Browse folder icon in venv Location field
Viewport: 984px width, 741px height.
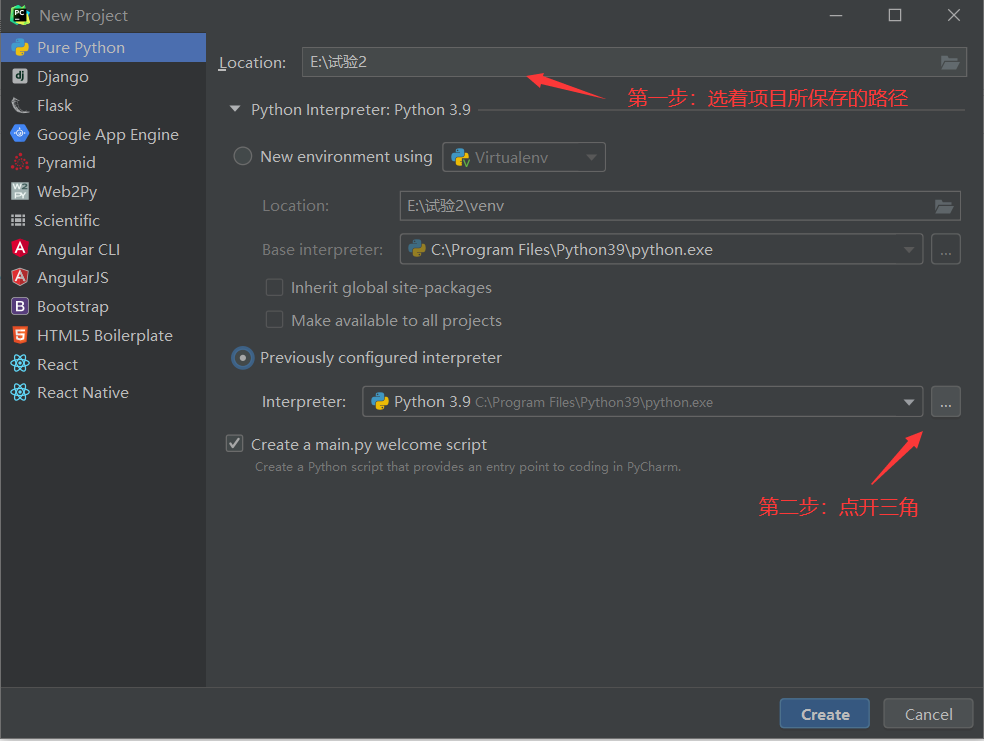pyautogui.click(x=944, y=206)
